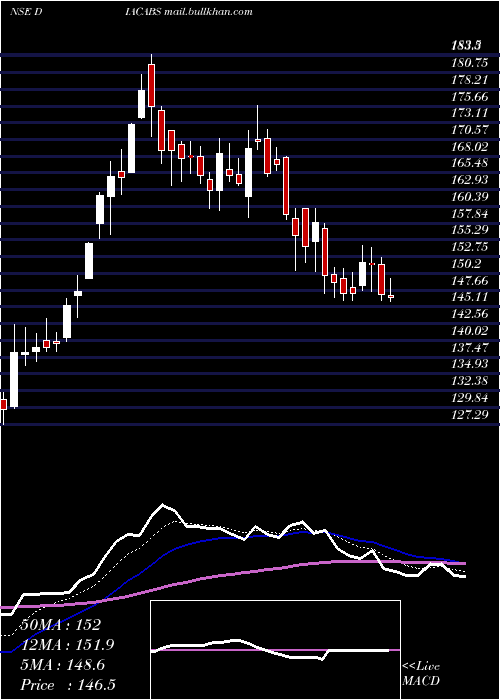
Task: Click the 168.02 price axis label
Action: (x=470, y=147)
